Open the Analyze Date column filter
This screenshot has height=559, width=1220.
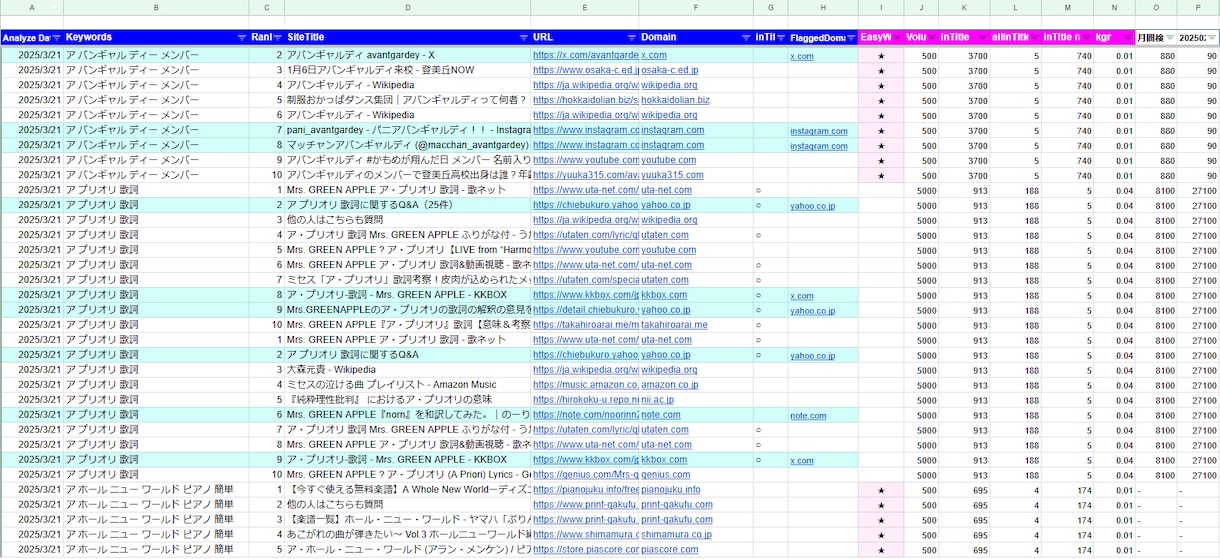(57, 38)
